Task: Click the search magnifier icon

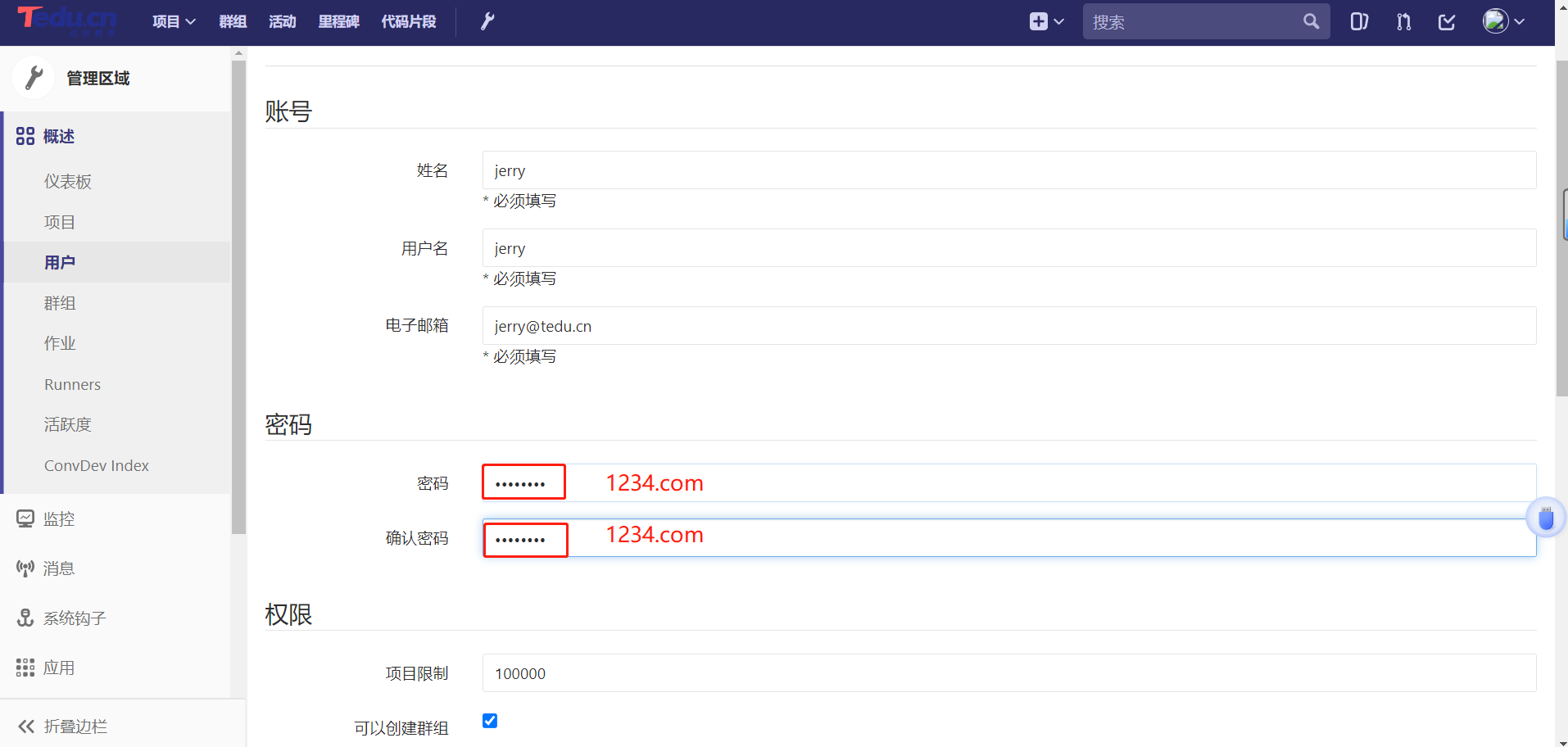Action: [1311, 21]
